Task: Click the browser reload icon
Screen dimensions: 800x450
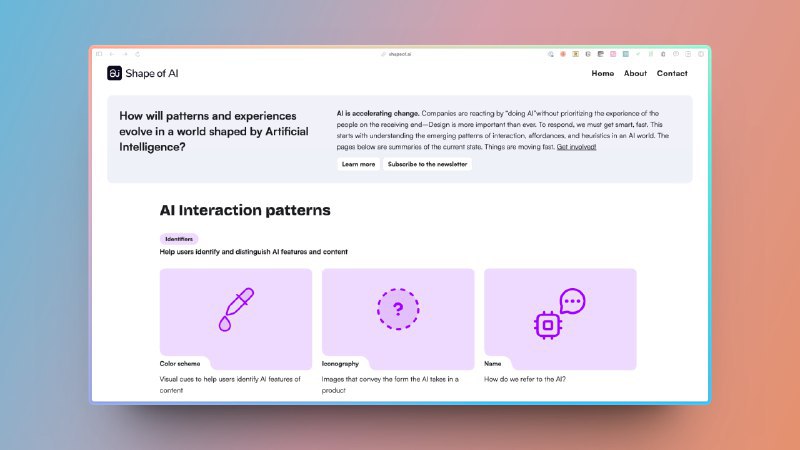Action: click(137, 53)
